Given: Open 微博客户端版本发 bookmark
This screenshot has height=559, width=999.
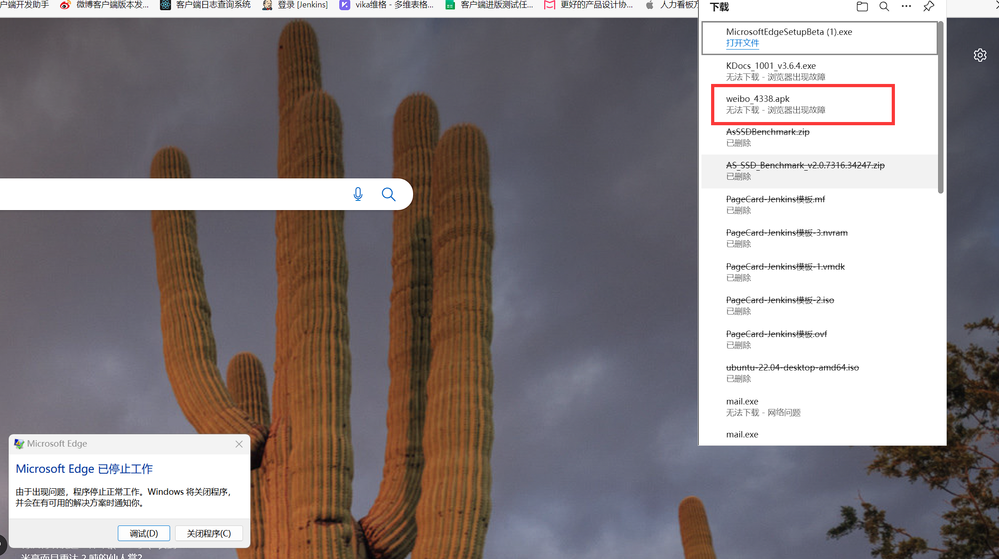Looking at the screenshot, I should [105, 4].
